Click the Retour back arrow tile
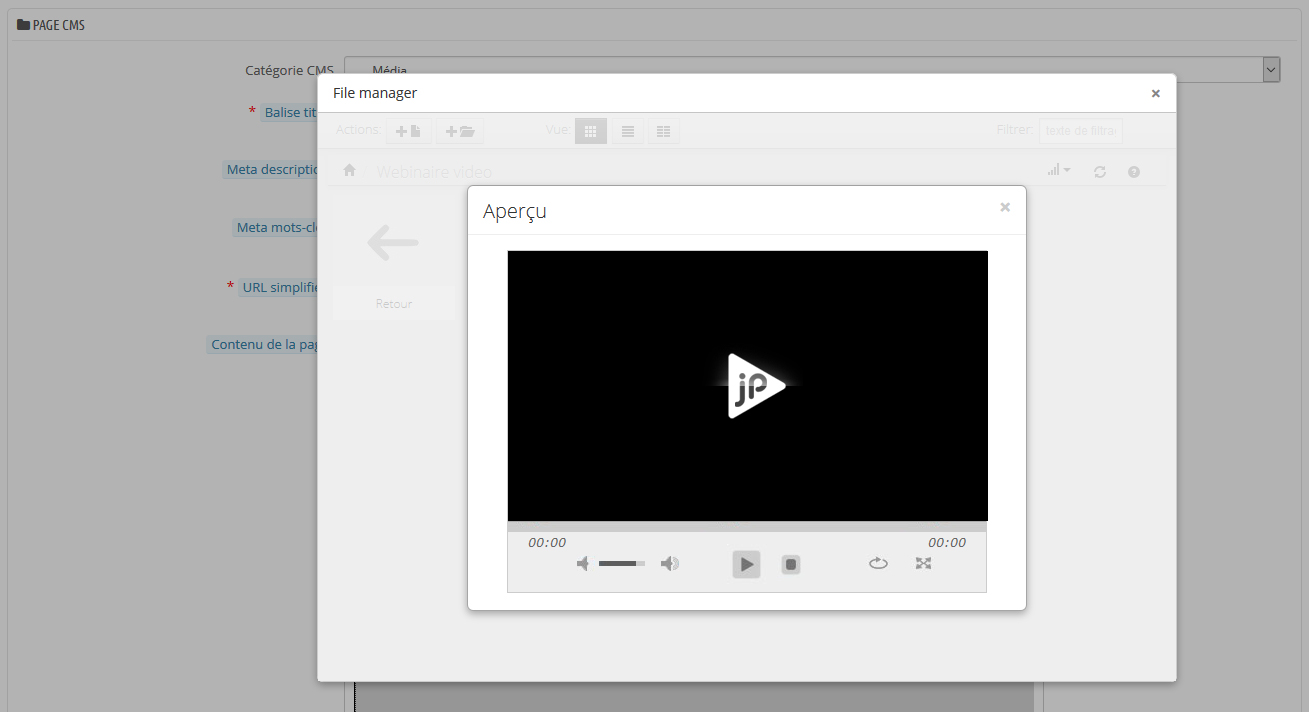Screen dimensions: 1309x712 pyautogui.click(x=393, y=243)
